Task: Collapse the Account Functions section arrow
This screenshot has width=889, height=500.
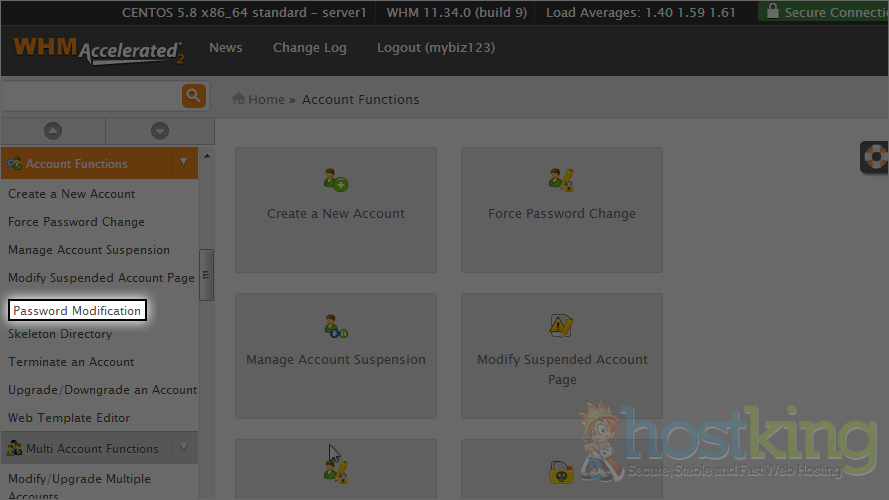Action: 183,162
